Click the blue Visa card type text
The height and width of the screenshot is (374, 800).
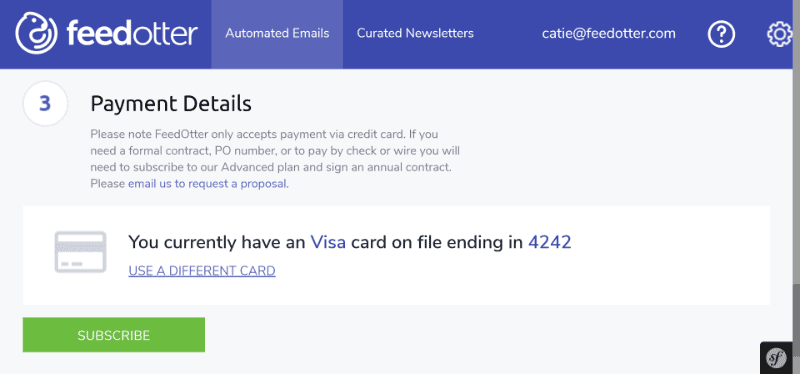click(328, 242)
